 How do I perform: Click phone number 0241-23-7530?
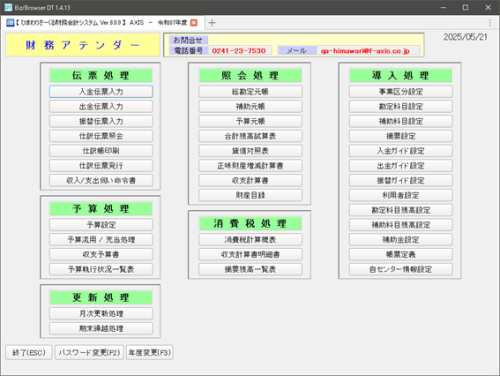click(x=239, y=51)
